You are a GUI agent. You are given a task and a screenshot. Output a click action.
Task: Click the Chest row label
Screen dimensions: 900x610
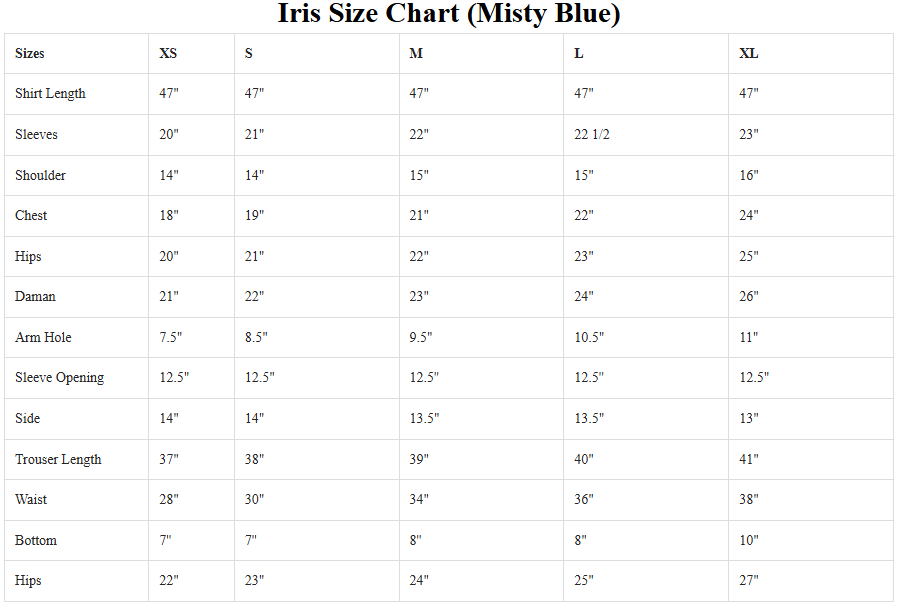click(x=31, y=216)
